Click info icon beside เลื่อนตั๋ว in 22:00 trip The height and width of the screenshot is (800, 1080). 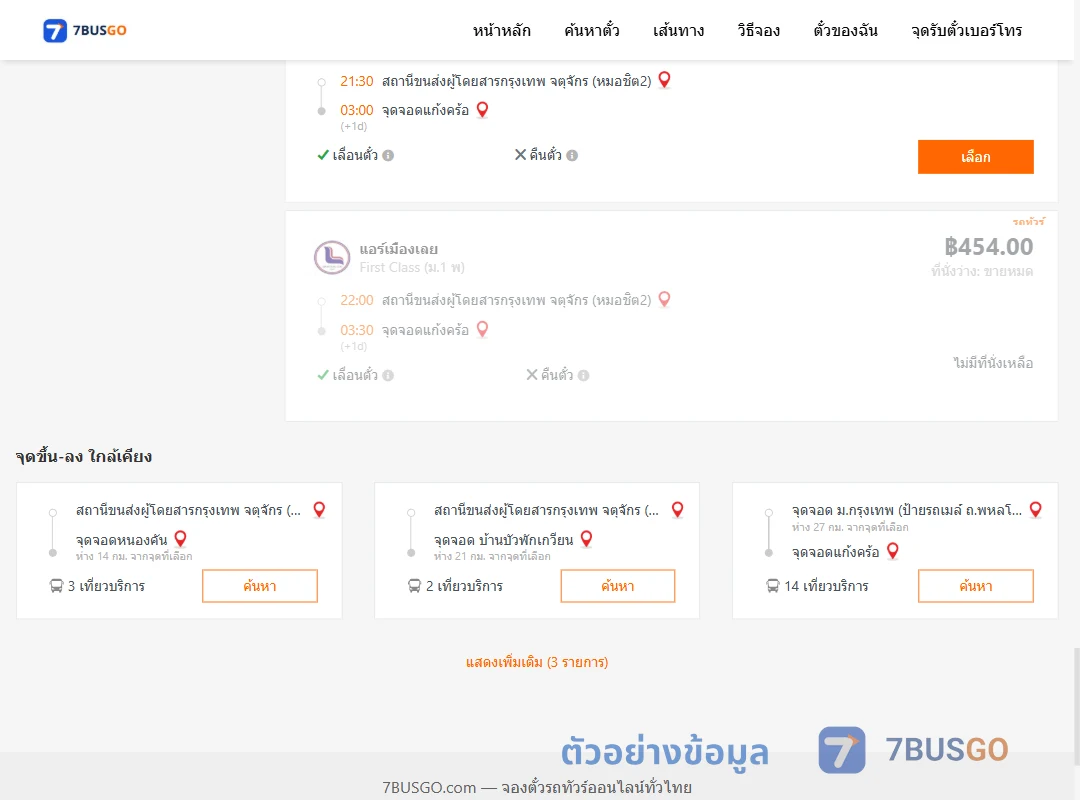point(388,376)
